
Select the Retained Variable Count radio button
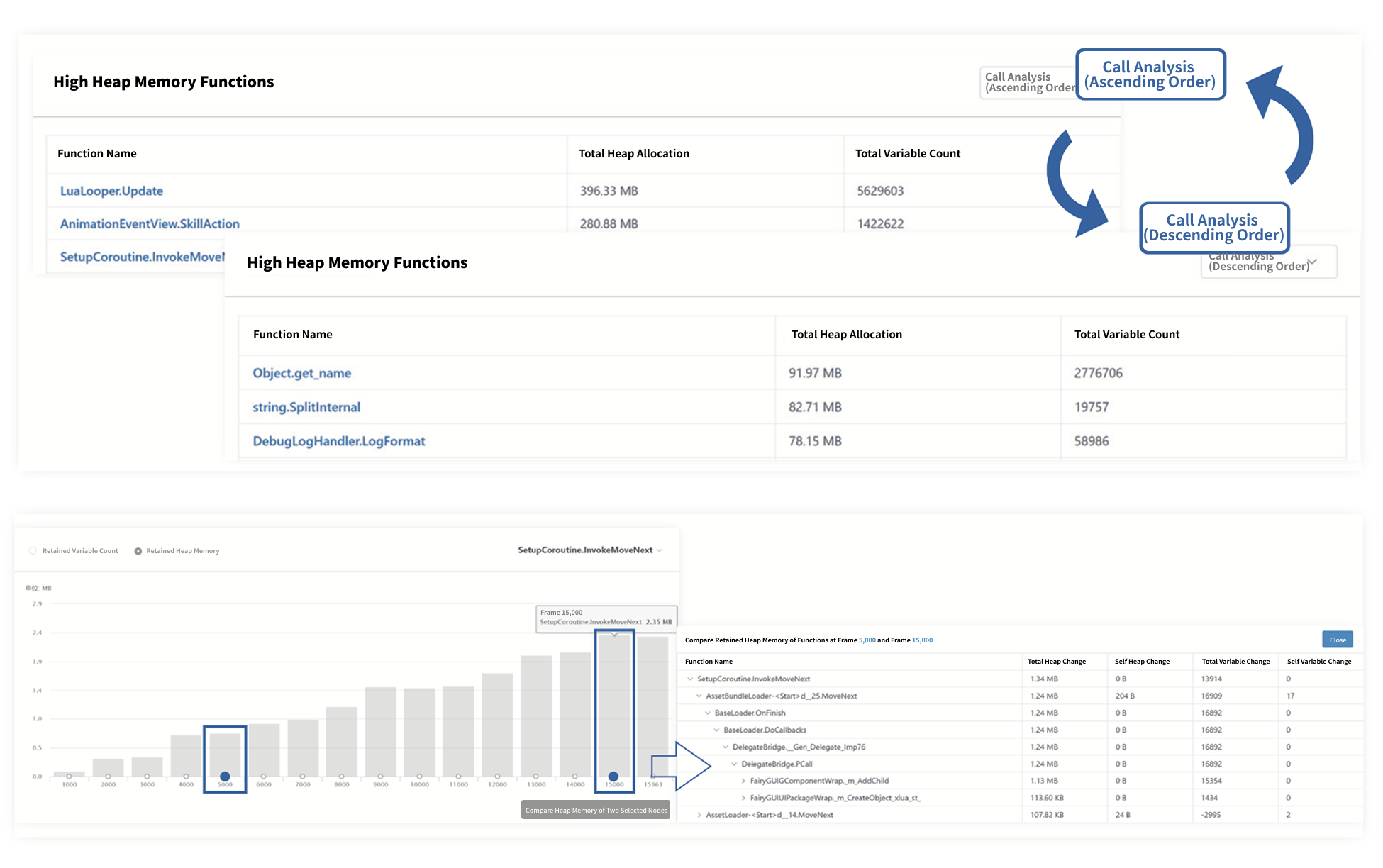click(x=33, y=551)
